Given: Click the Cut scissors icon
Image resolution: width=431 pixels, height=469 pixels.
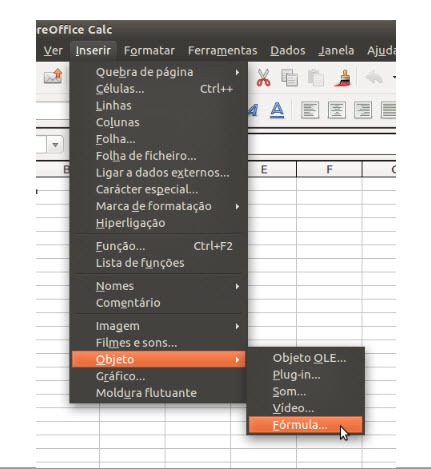Looking at the screenshot, I should pyautogui.click(x=263, y=78).
